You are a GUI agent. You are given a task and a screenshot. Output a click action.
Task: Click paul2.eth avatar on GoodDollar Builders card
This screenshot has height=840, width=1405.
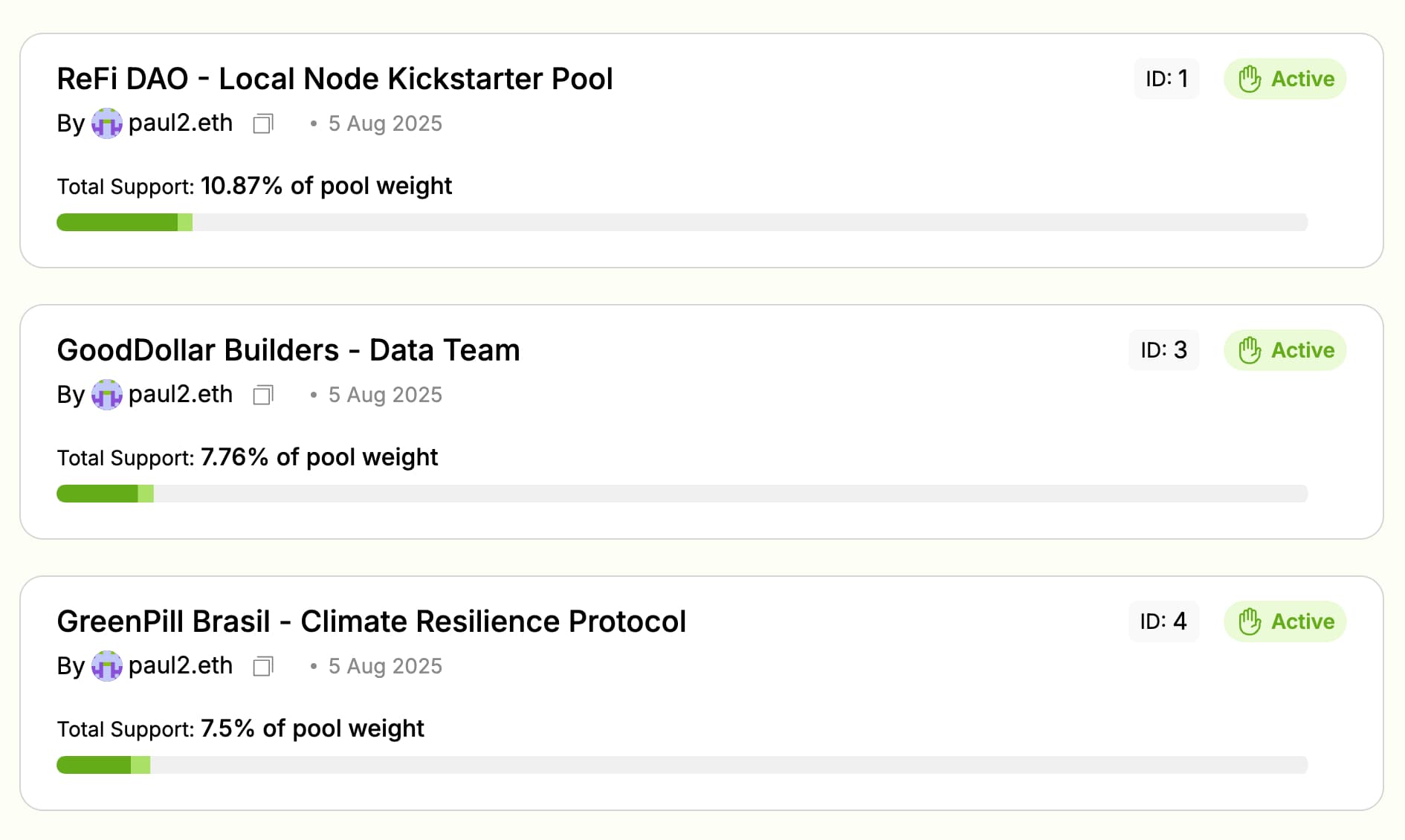107,395
